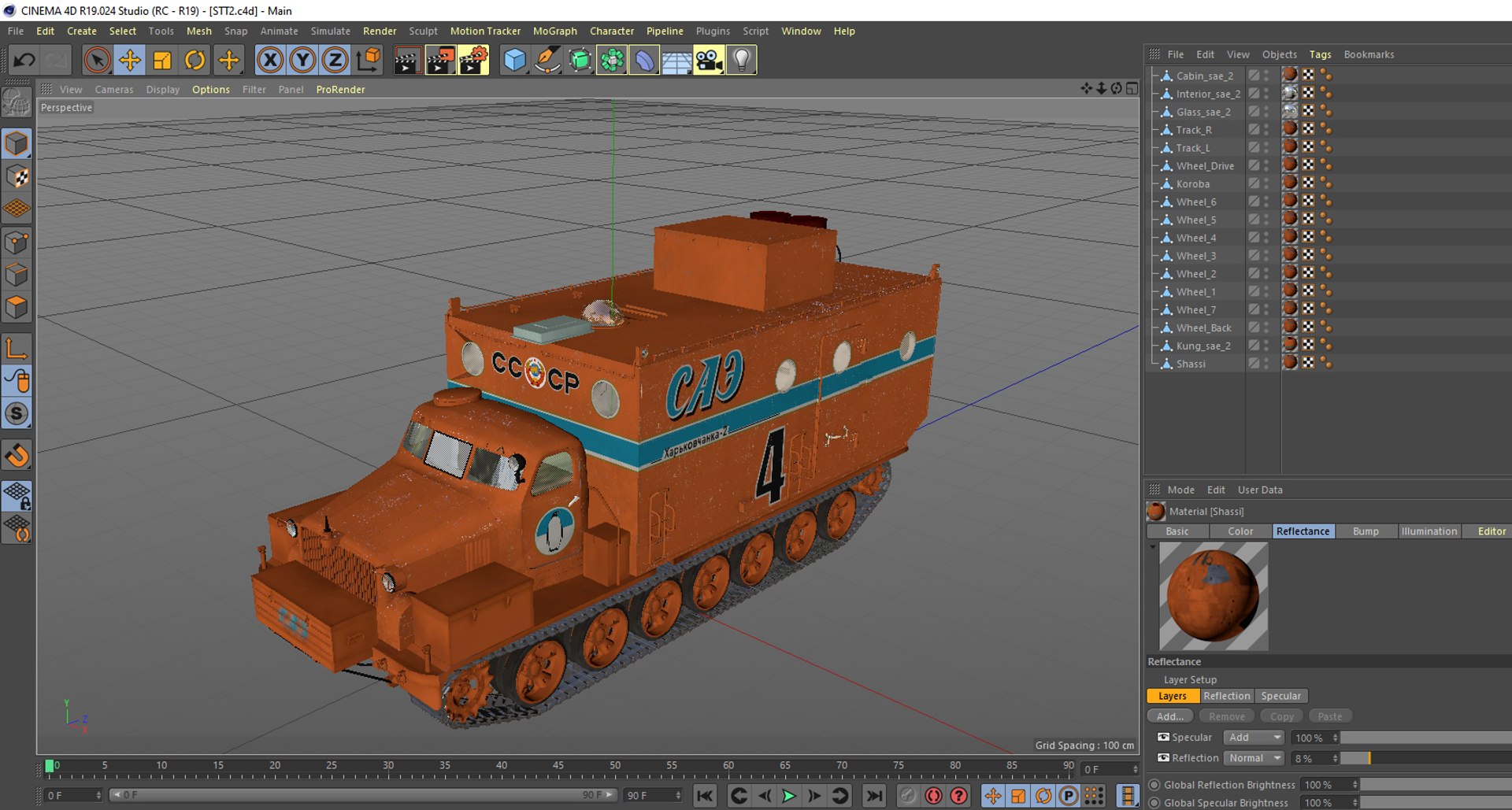
Task: Adjust the Reflection layer strength slider
Action: point(1426,758)
